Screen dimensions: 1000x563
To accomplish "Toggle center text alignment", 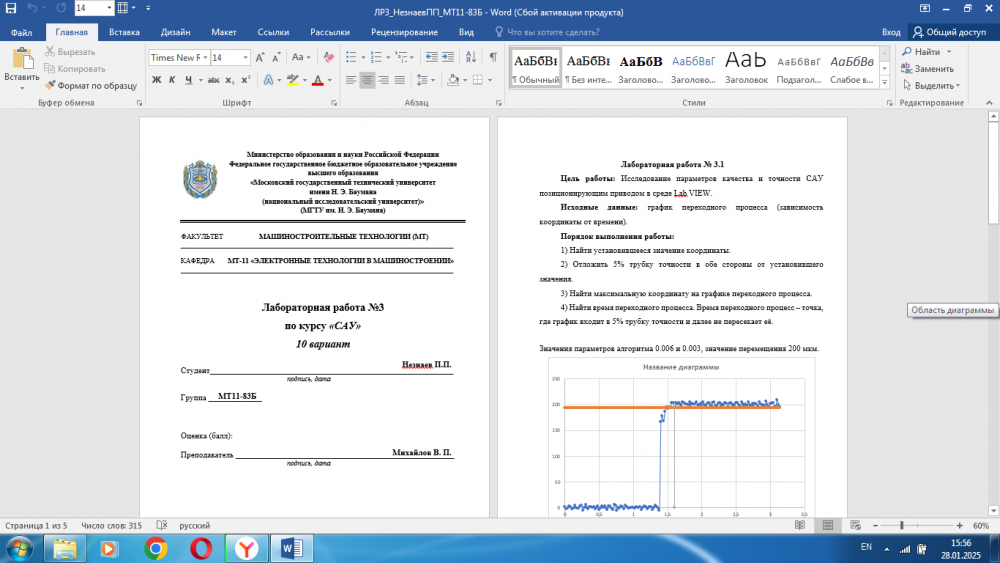I will (x=368, y=80).
